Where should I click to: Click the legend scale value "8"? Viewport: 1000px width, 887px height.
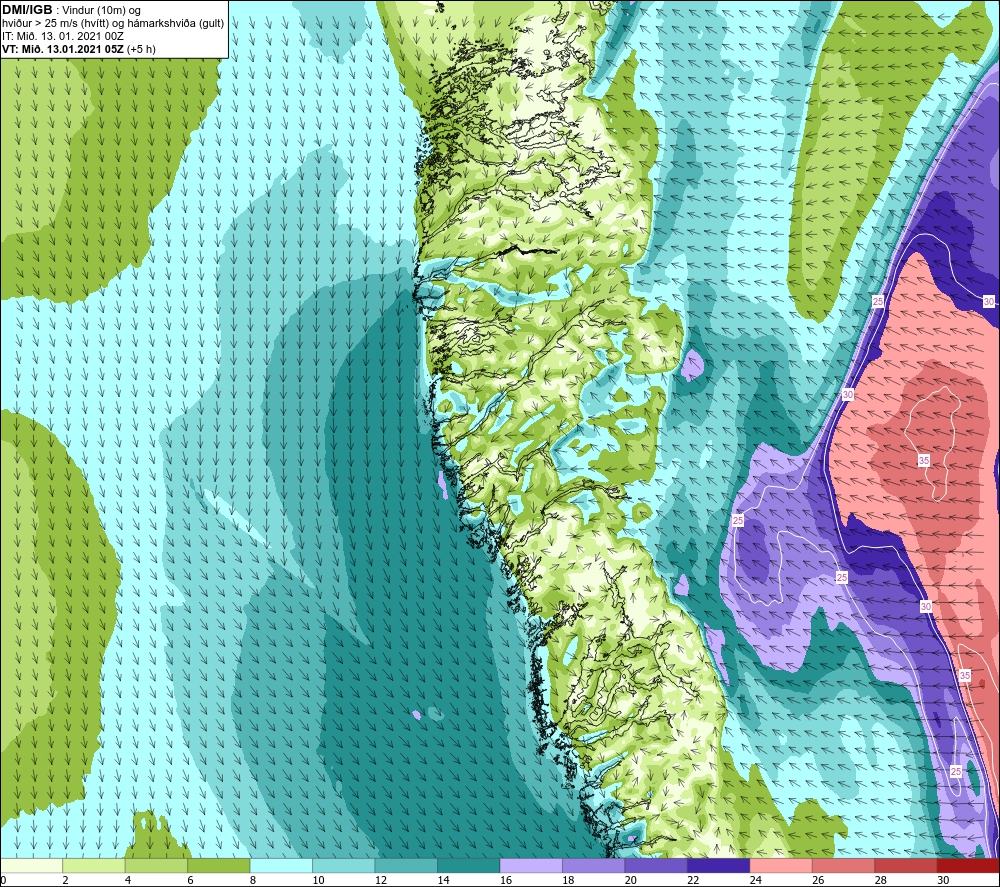(253, 880)
